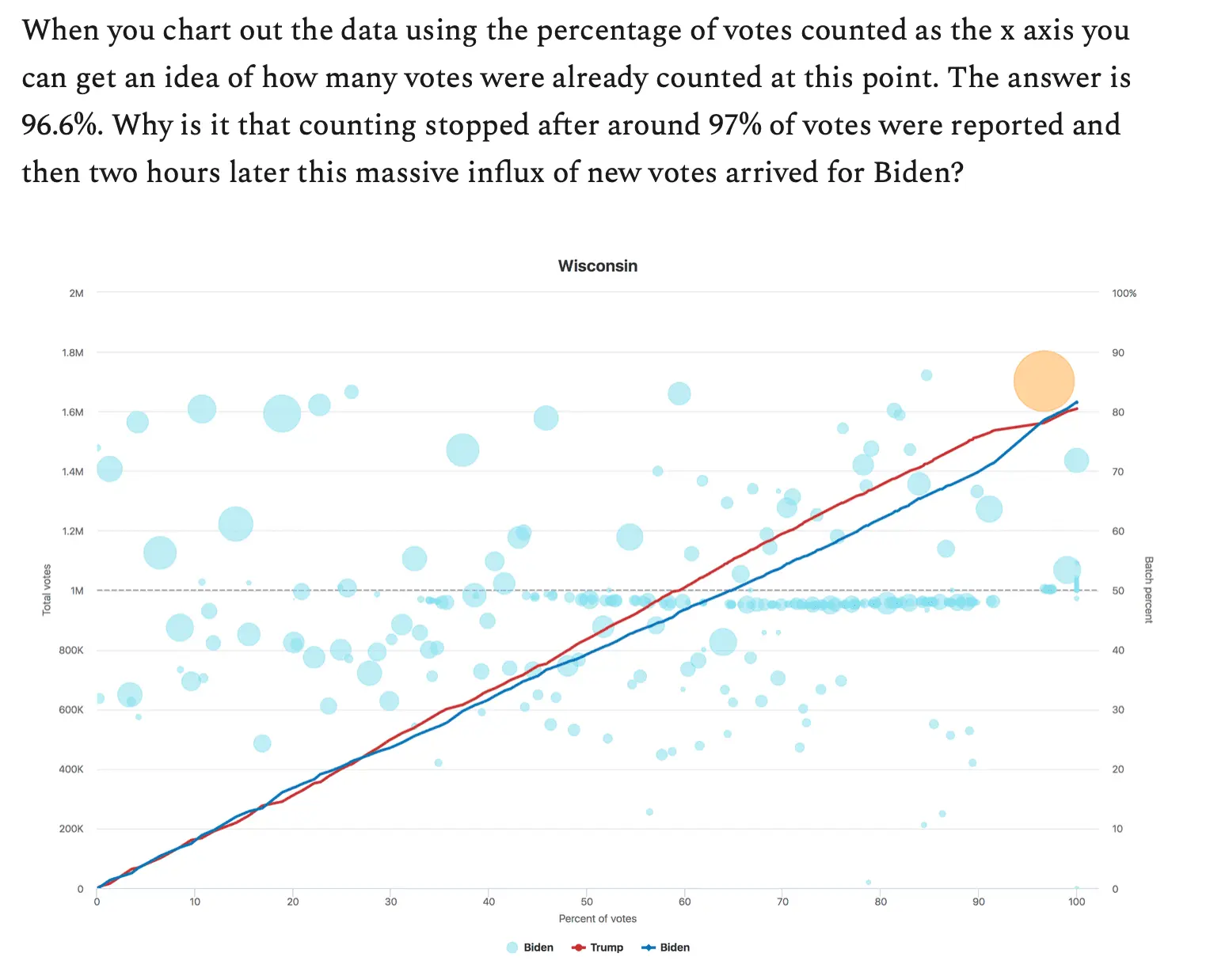Viewport: 1229px width, 980px height.
Task: Click the 100% label on the right axis
Action: click(x=1124, y=294)
